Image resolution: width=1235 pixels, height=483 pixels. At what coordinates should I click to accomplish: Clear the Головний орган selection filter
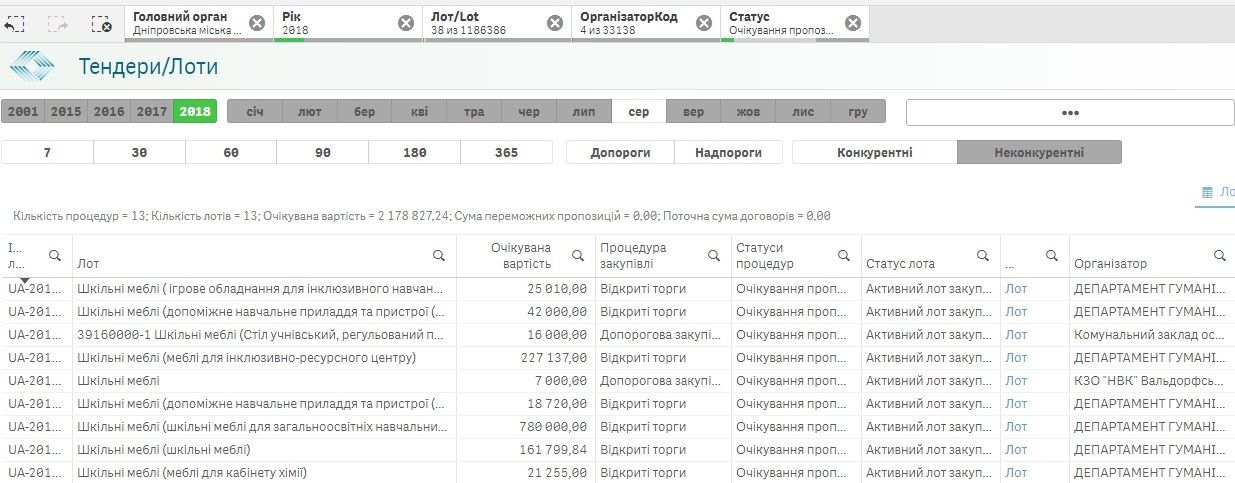257,24
